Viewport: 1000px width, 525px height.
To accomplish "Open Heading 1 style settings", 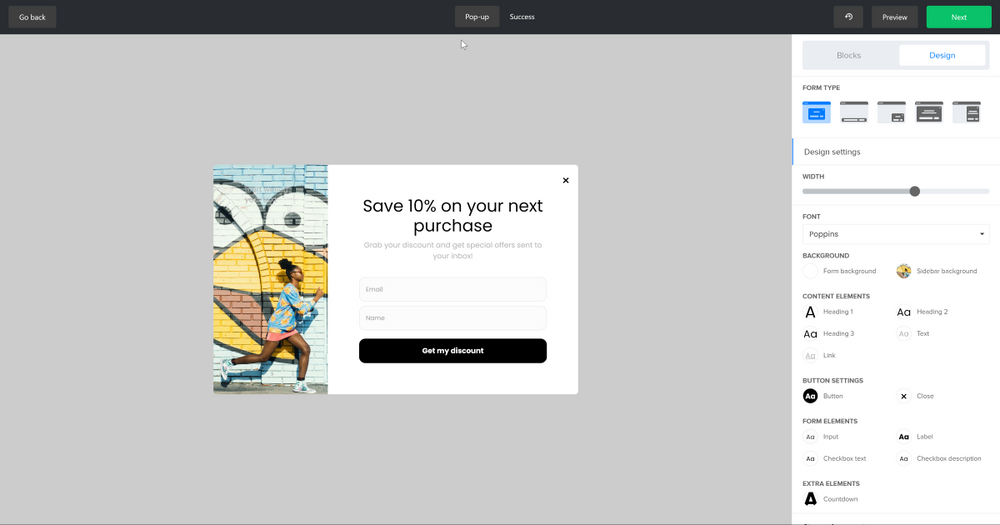I will click(811, 312).
